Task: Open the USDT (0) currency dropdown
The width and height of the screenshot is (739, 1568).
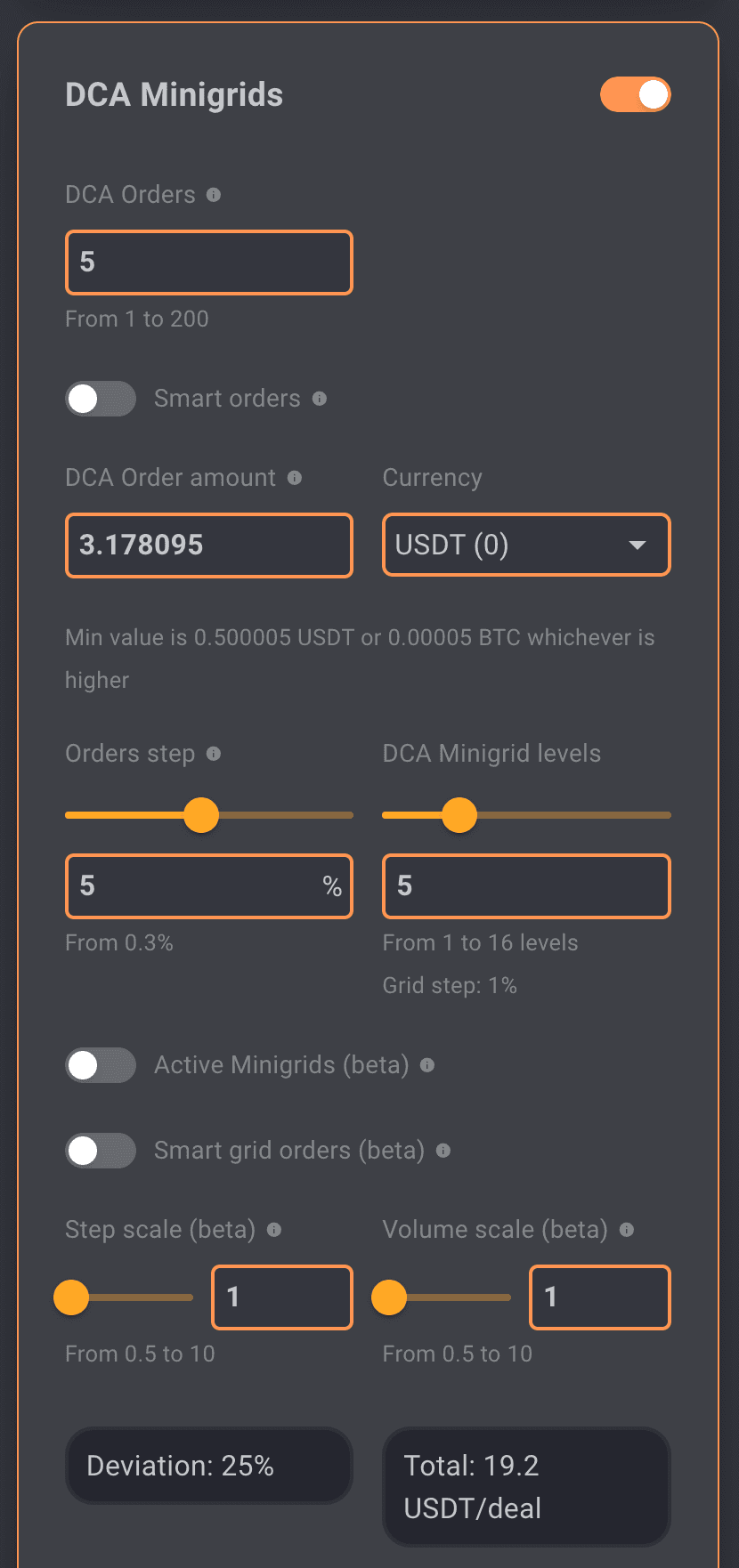Action: click(525, 545)
